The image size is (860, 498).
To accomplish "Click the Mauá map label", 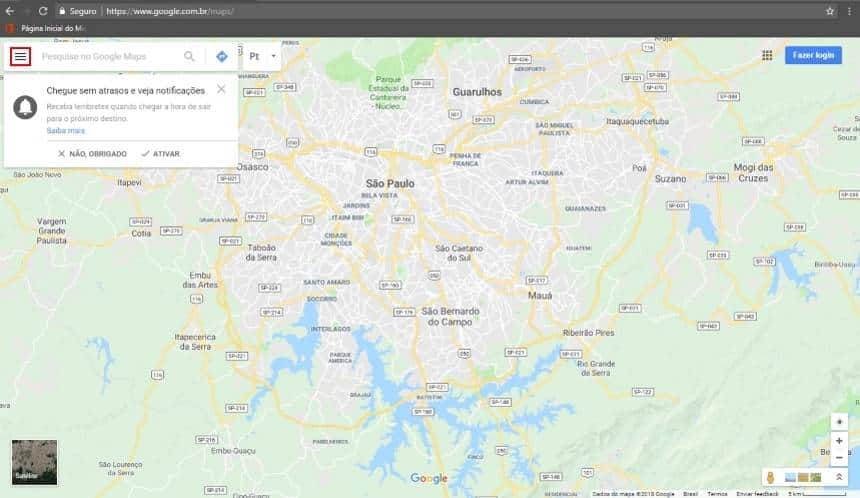I will pos(540,295).
